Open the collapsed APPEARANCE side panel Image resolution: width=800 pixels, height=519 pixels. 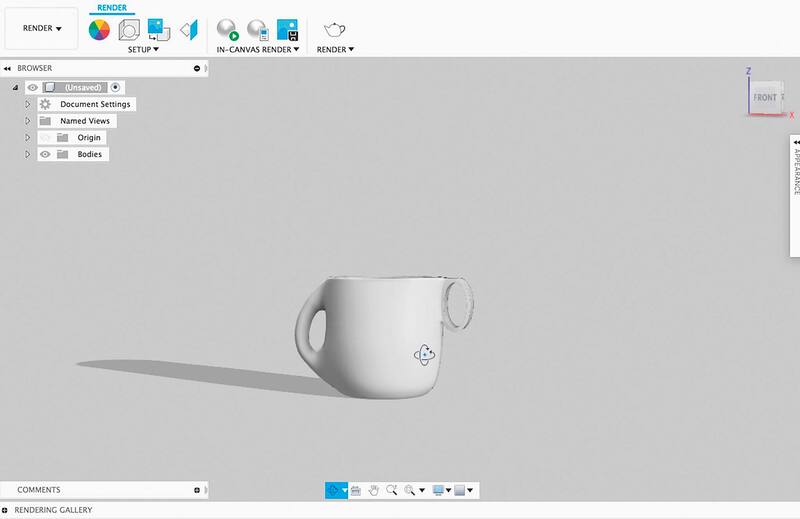pyautogui.click(x=795, y=168)
